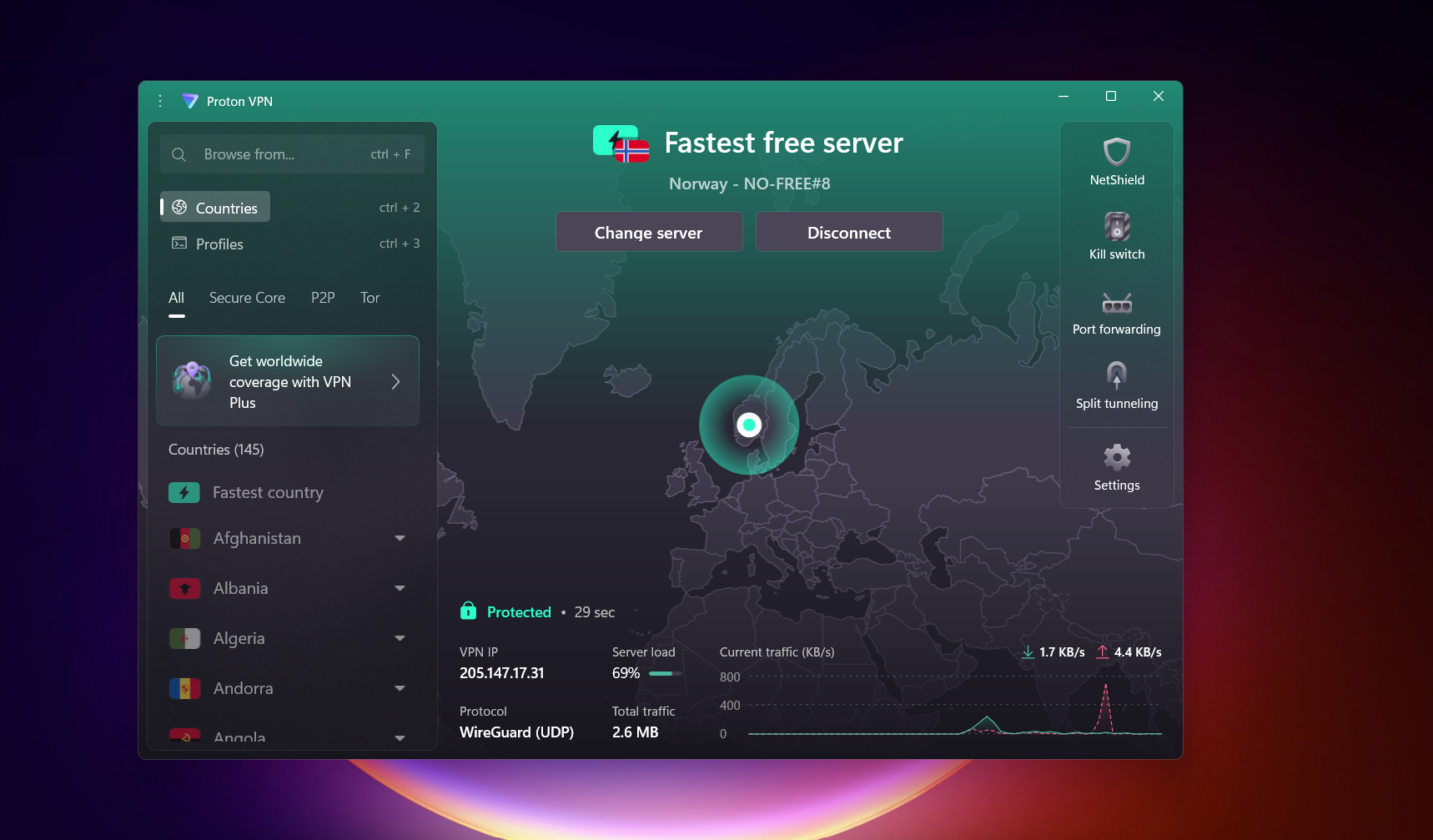Click the Countries (145) list header
1433x840 pixels.
tap(216, 450)
